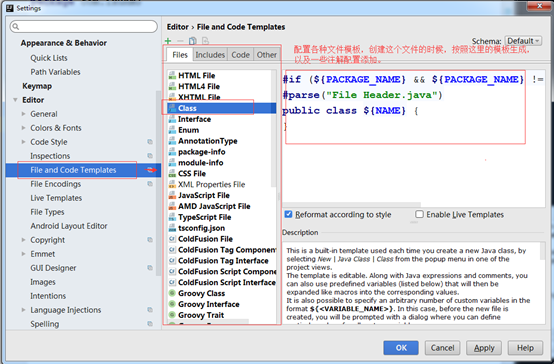Expand the Colors & Fonts node

click(23, 128)
